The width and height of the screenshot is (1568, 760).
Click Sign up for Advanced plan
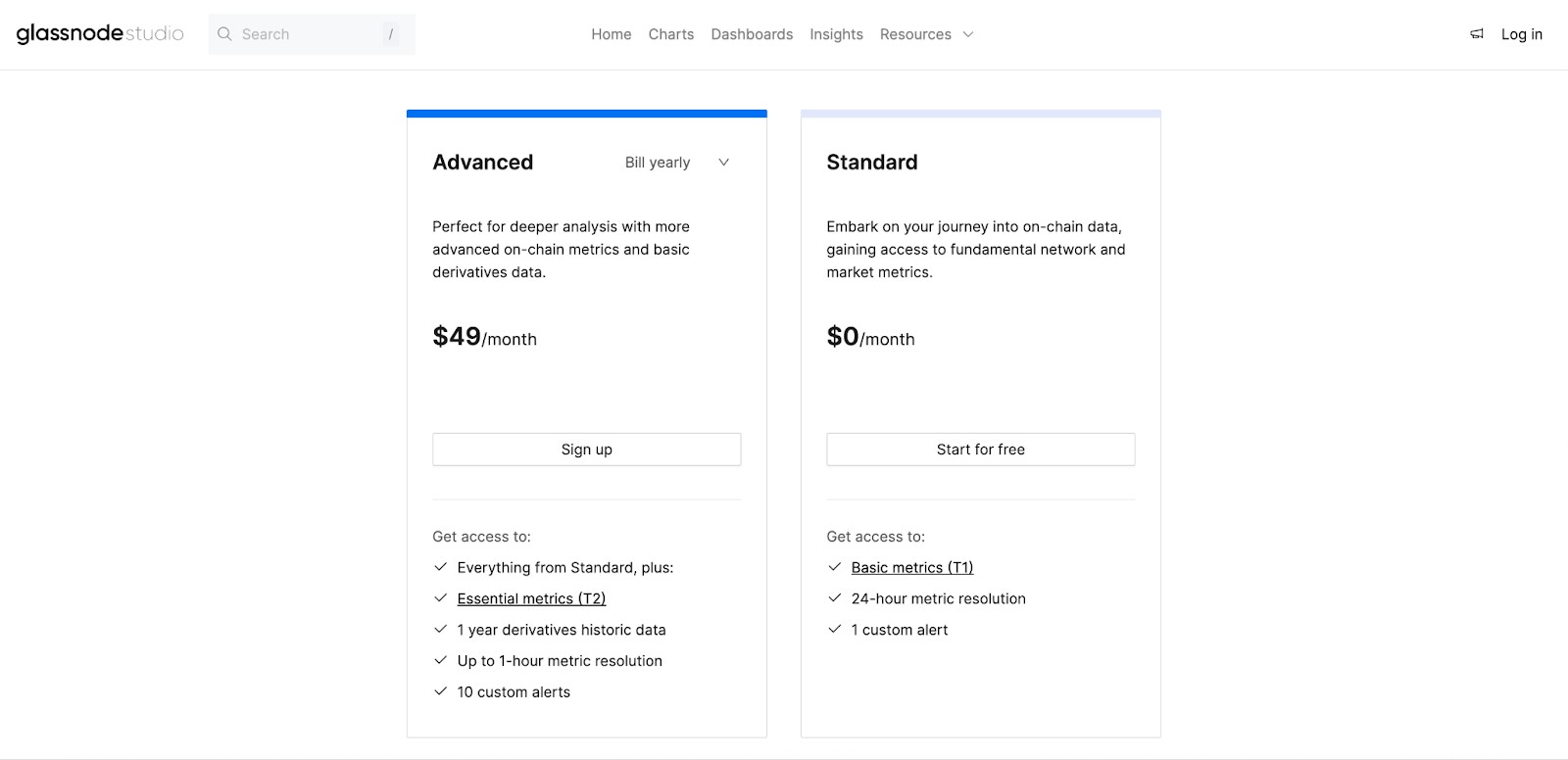[x=587, y=450]
